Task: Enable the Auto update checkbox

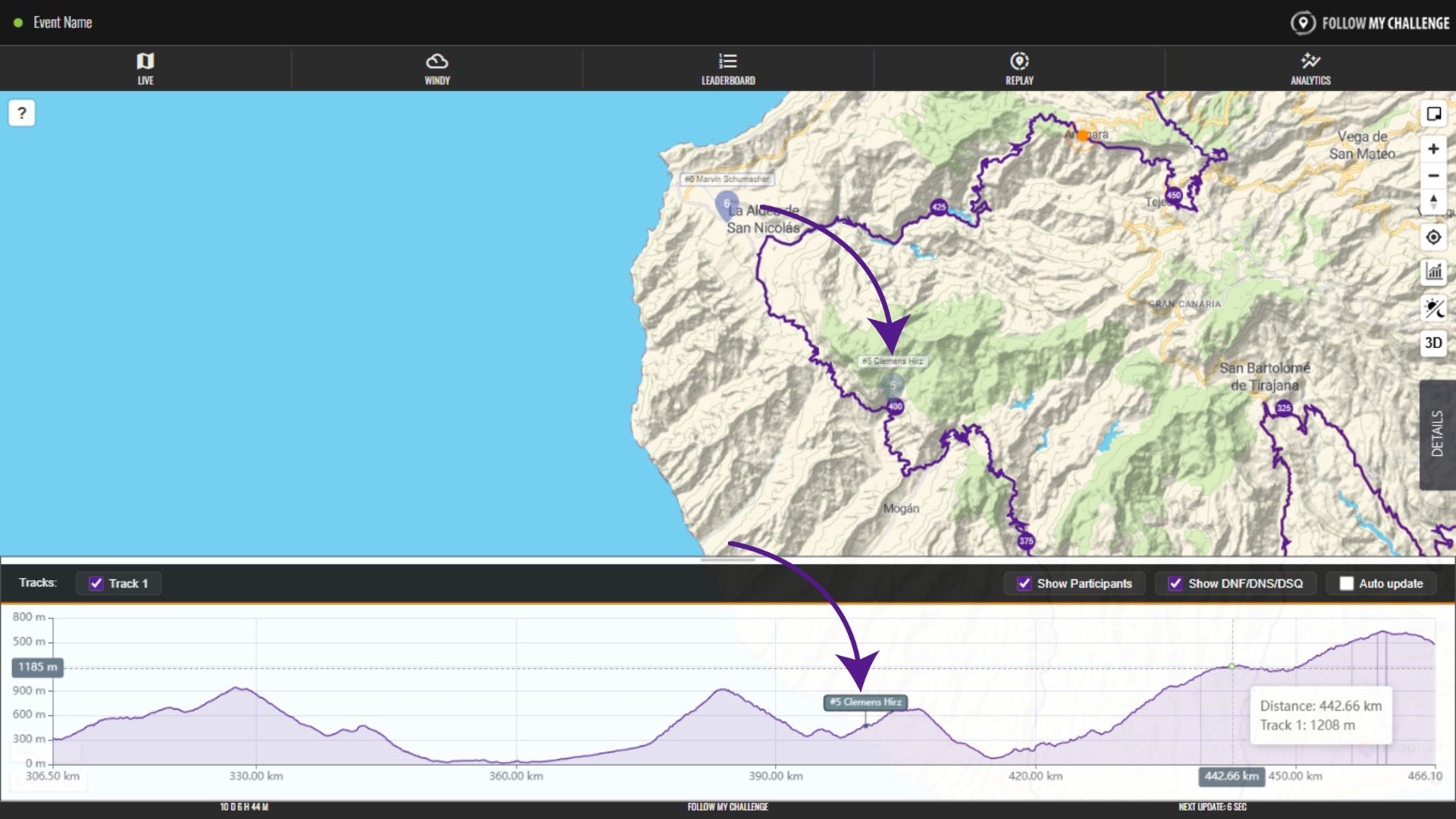Action: tap(1347, 583)
